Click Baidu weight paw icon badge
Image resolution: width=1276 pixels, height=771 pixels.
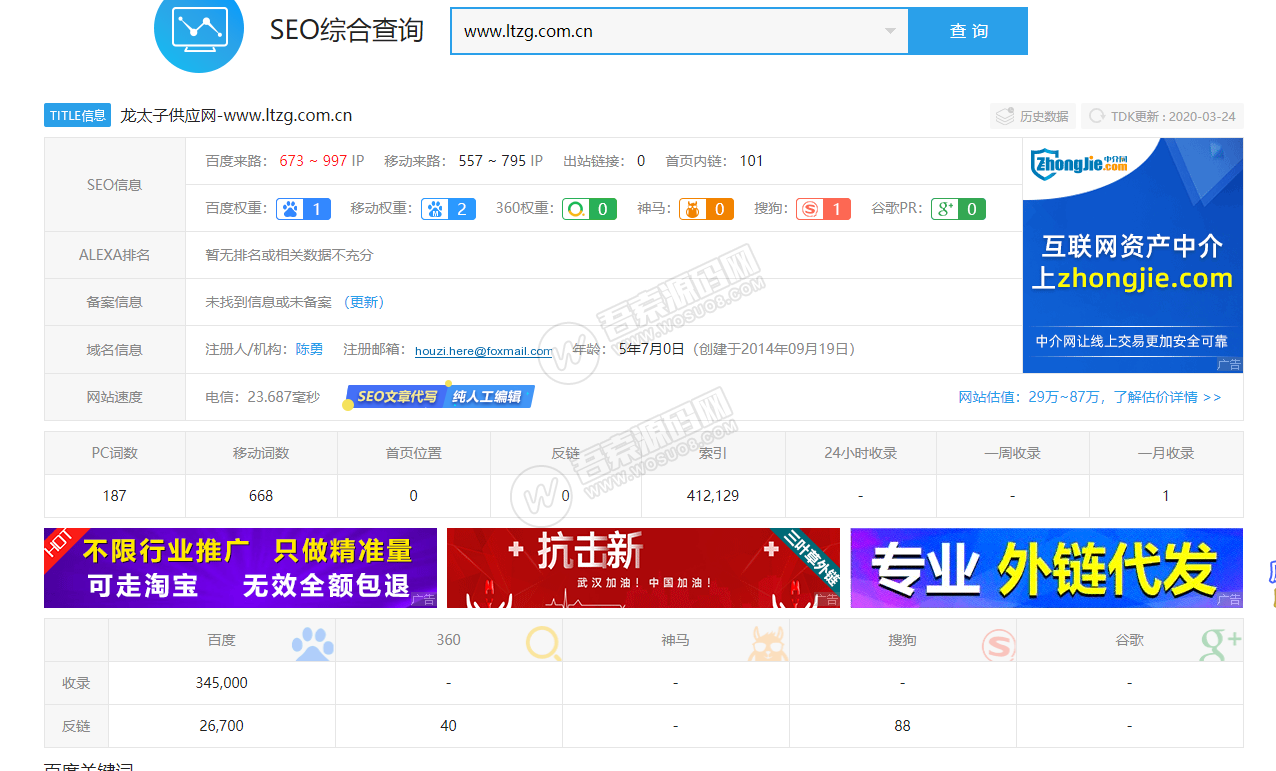click(303, 209)
